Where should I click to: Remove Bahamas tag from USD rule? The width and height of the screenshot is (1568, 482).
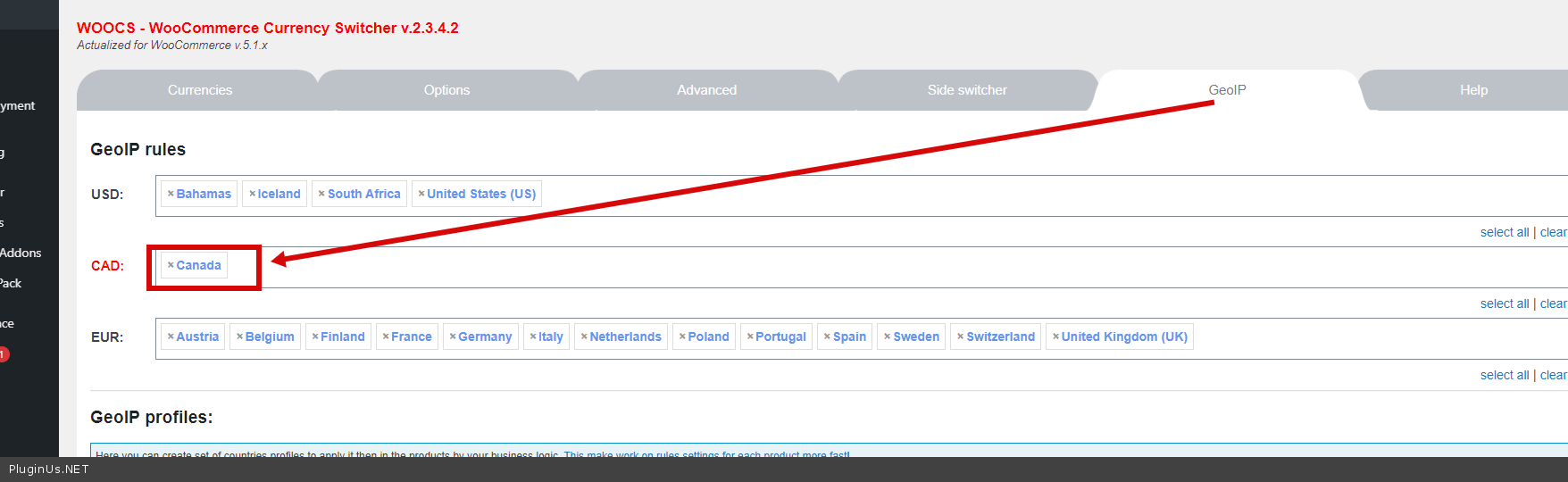[x=171, y=194]
